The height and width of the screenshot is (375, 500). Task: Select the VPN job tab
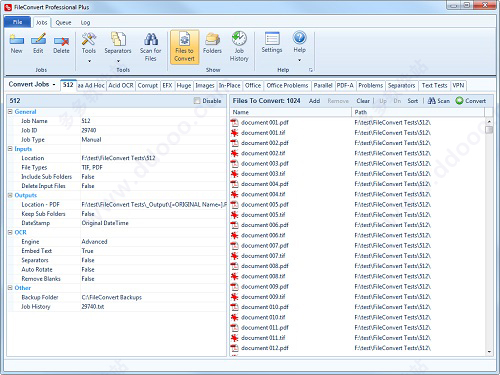pyautogui.click(x=458, y=85)
